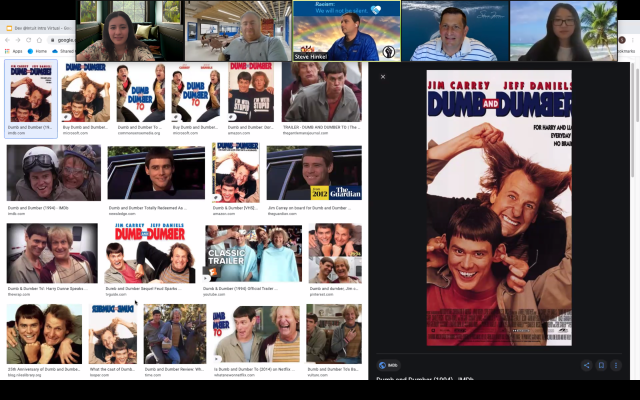Click the 'vulture.com' source text
Viewport: 640px width, 400px height.
pos(317,375)
